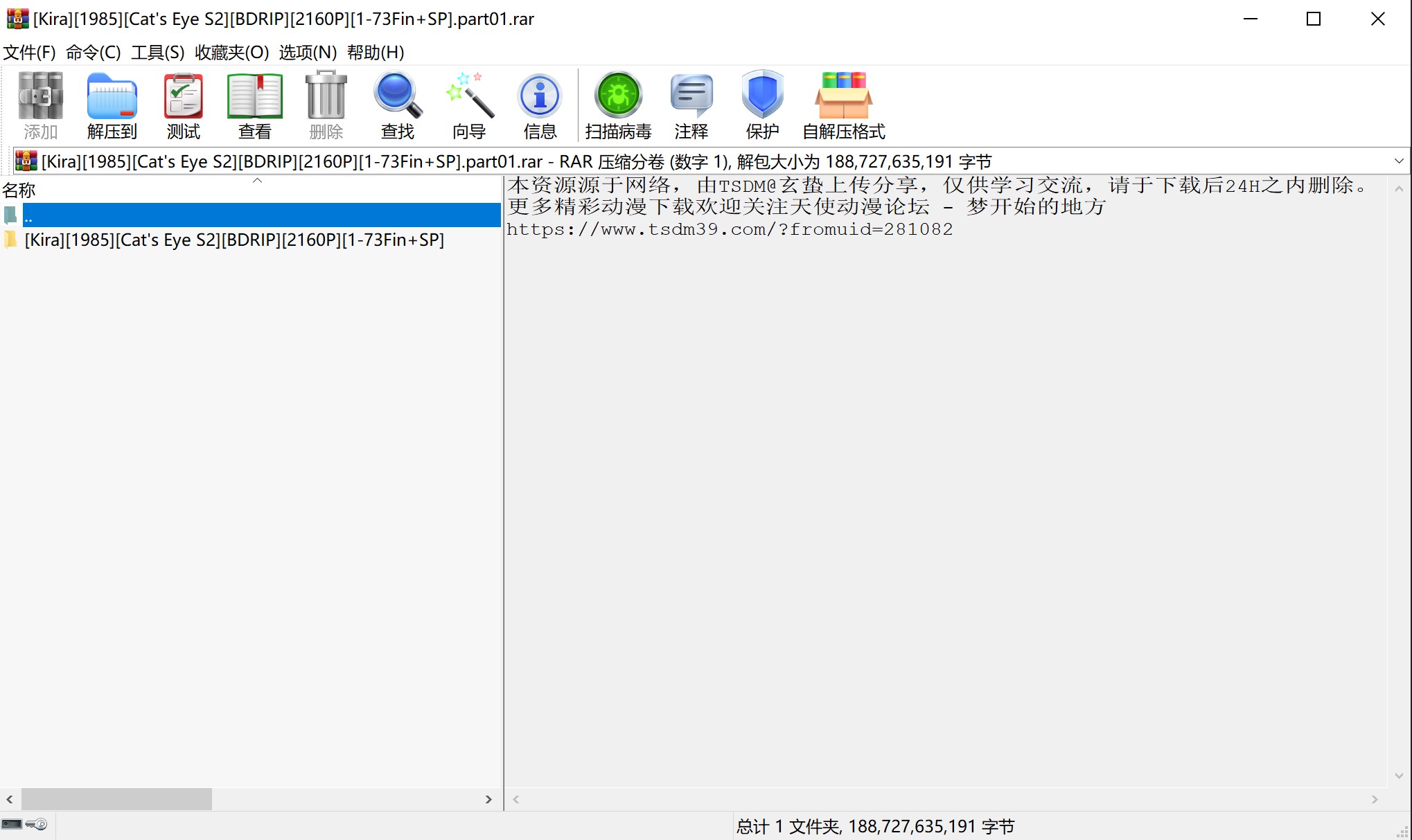Click 名称 column header to sort
This screenshot has height=840, width=1412.
(x=19, y=190)
